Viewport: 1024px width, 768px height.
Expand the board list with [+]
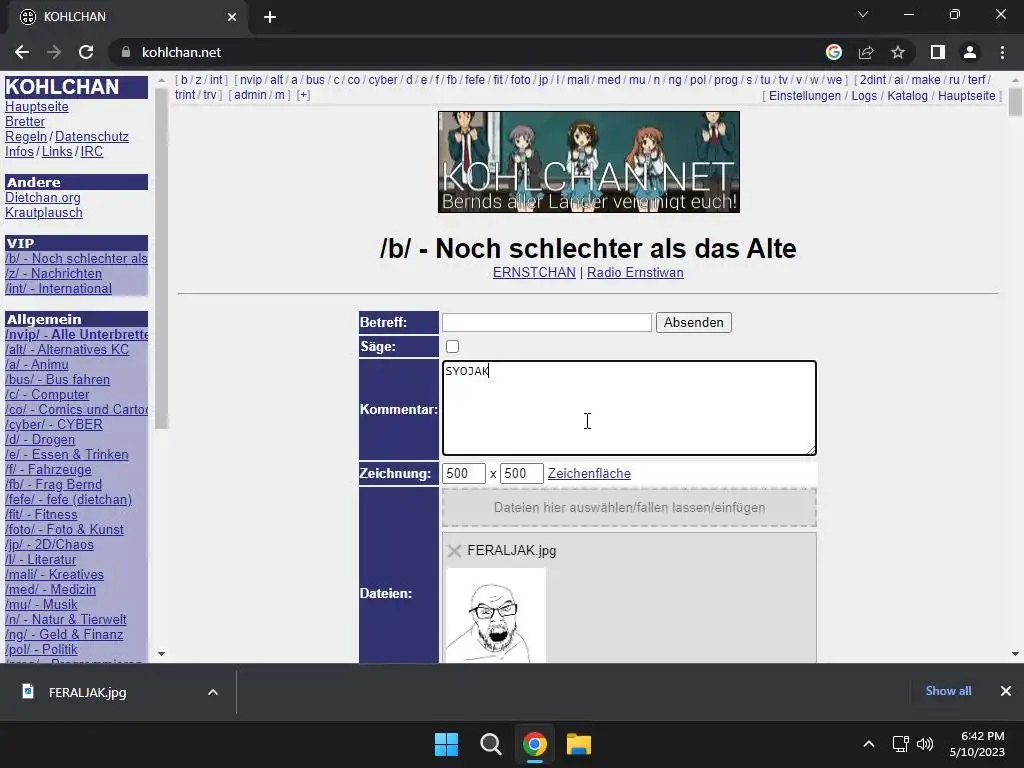[303, 95]
